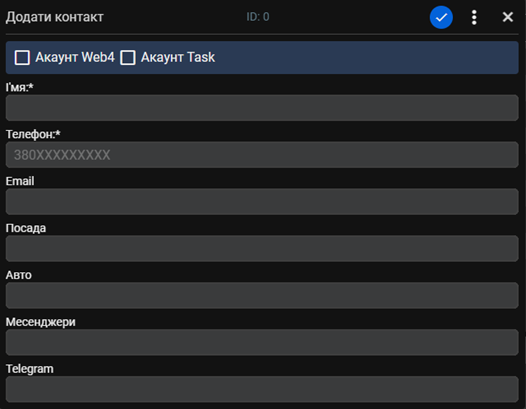Click the Посада field label
Screen dimensions: 526x409
26,228
